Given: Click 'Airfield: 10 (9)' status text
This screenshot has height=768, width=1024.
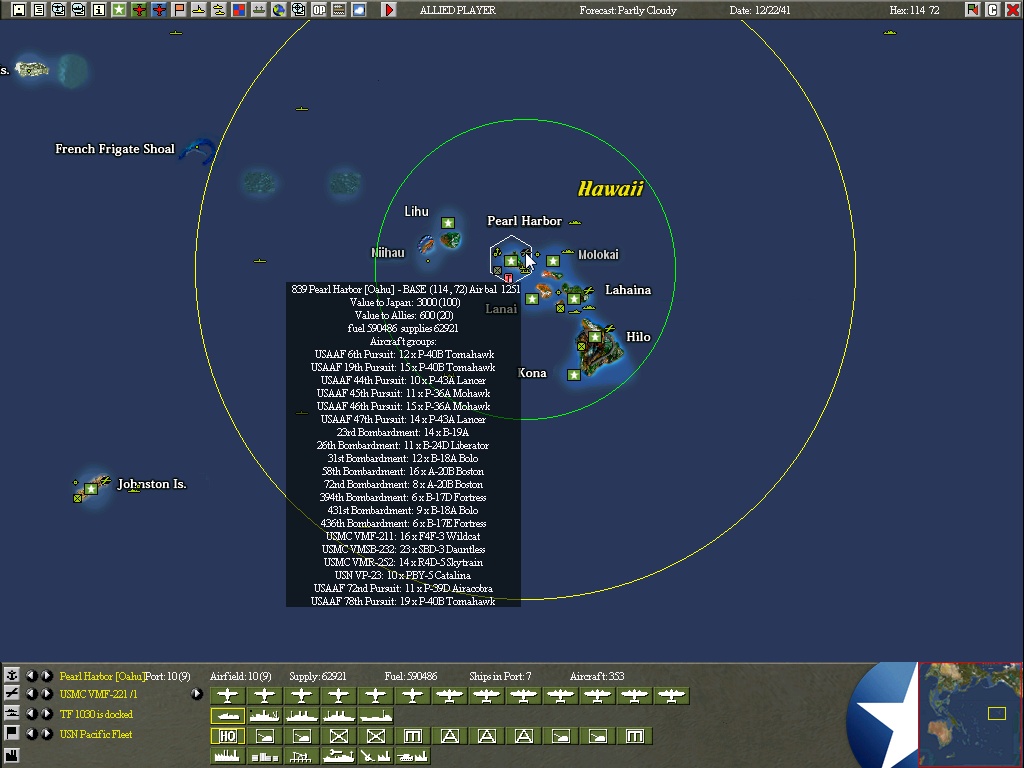Looking at the screenshot, I should (x=240, y=676).
